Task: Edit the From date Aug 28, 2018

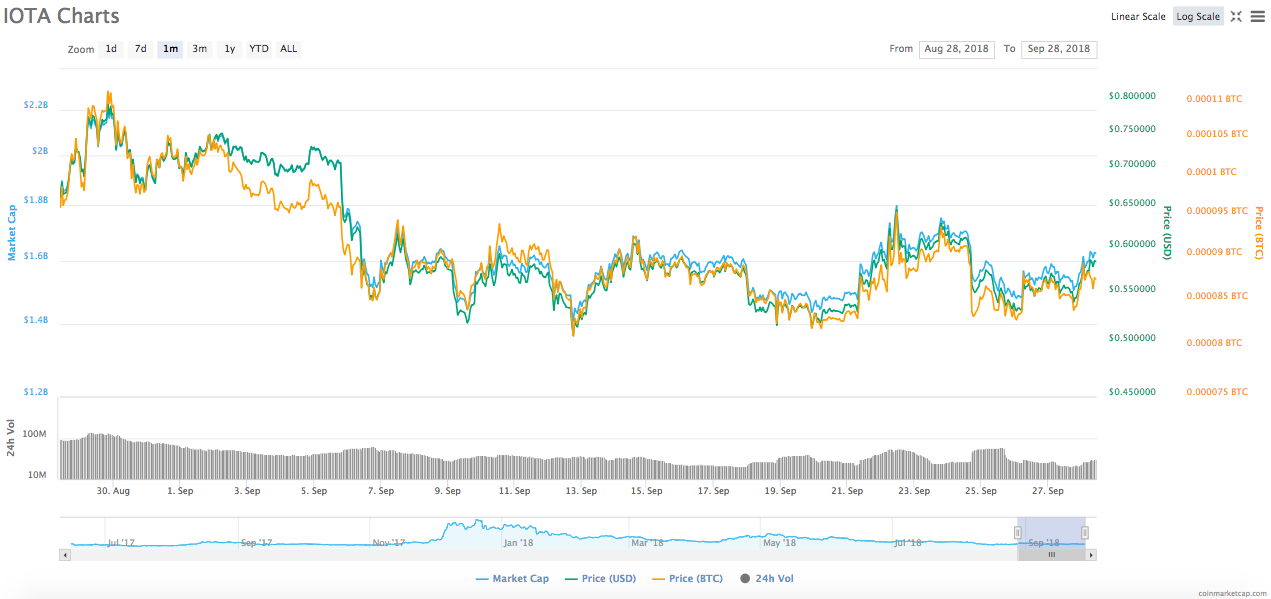Action: [x=956, y=49]
